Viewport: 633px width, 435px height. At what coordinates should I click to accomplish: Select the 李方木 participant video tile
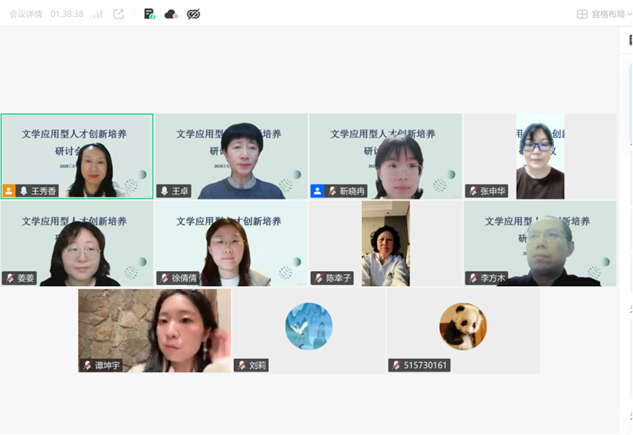[540, 244]
